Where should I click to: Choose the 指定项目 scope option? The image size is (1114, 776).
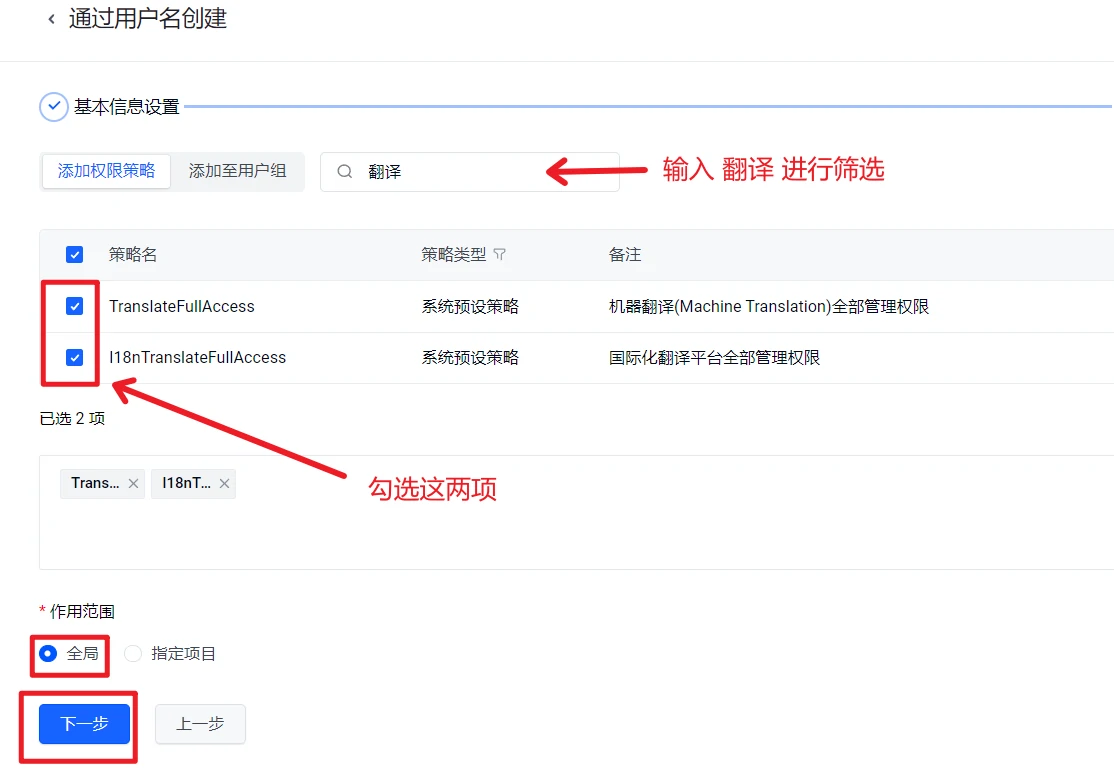(x=133, y=654)
